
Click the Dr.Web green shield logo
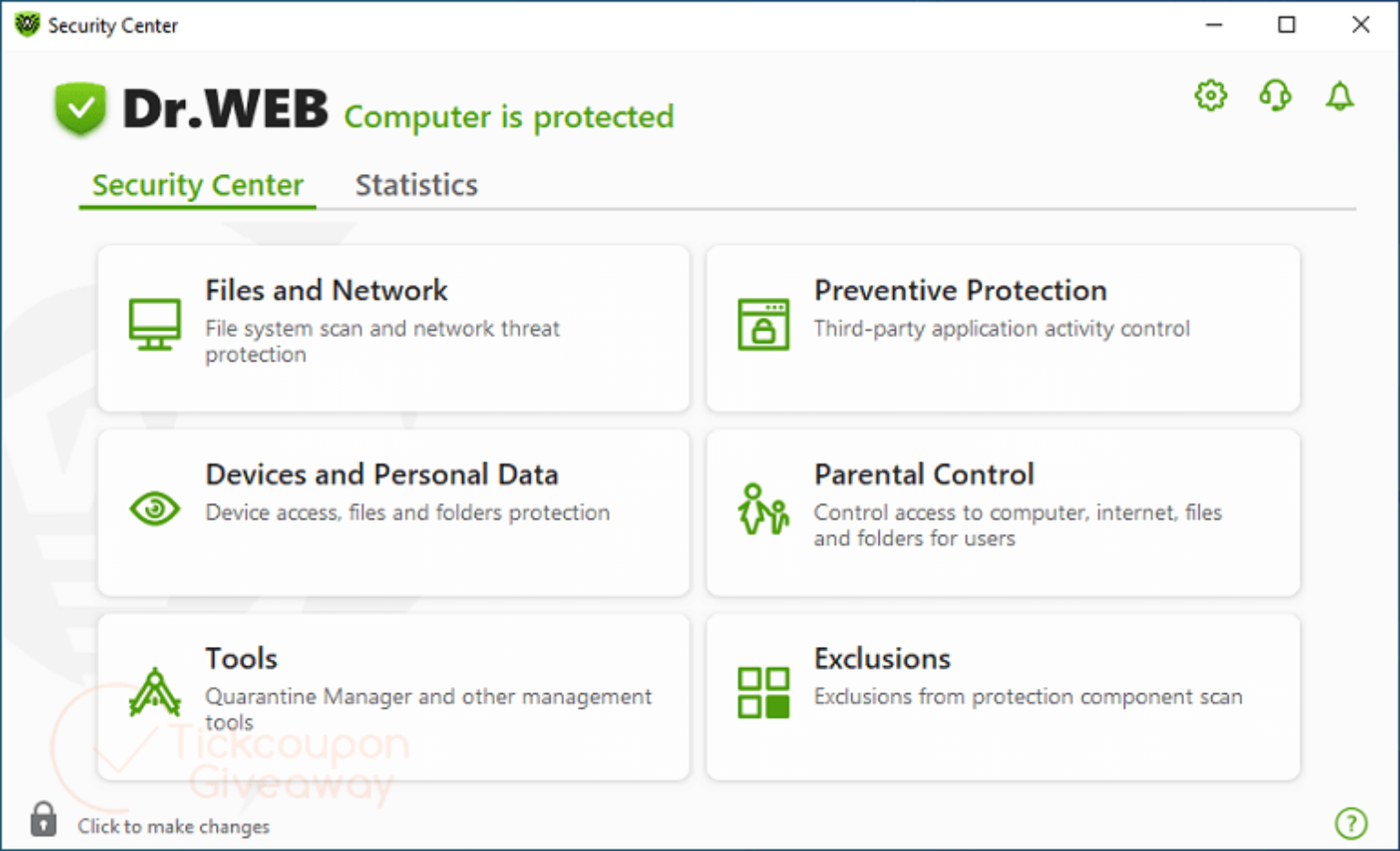pos(80,108)
